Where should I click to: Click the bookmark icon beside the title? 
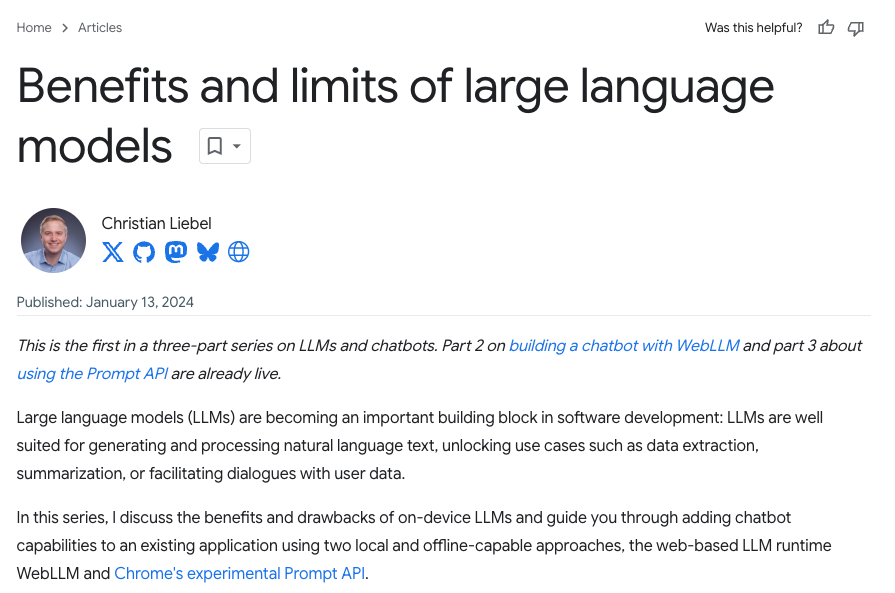[214, 146]
